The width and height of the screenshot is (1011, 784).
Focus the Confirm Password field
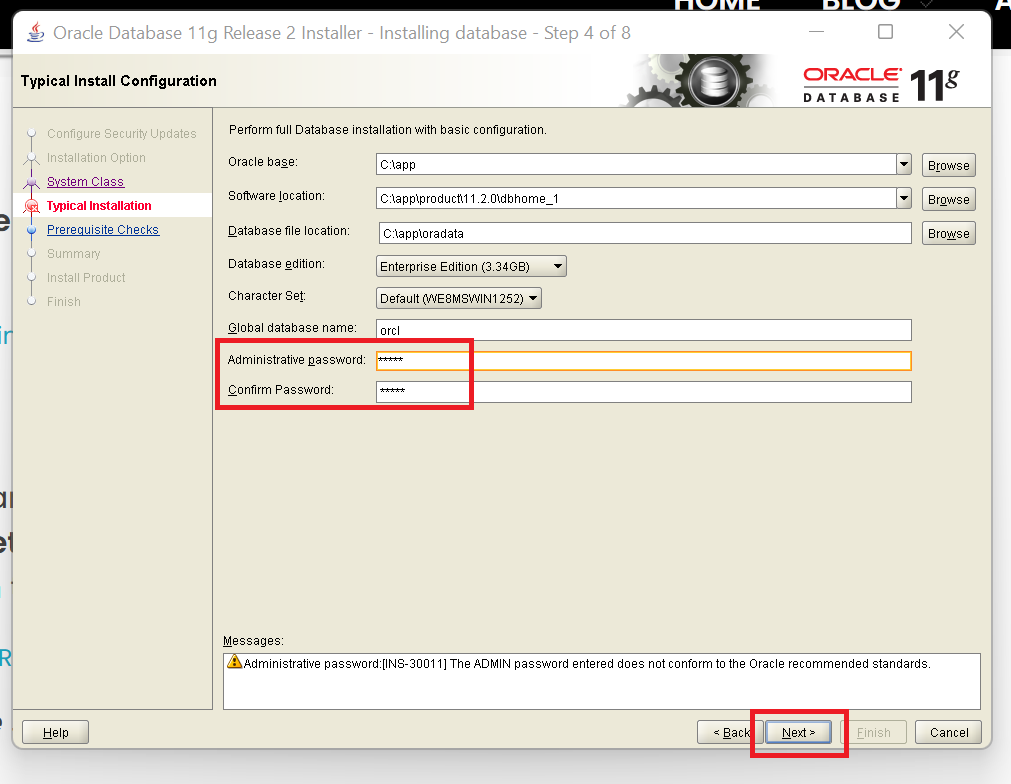click(x=643, y=391)
